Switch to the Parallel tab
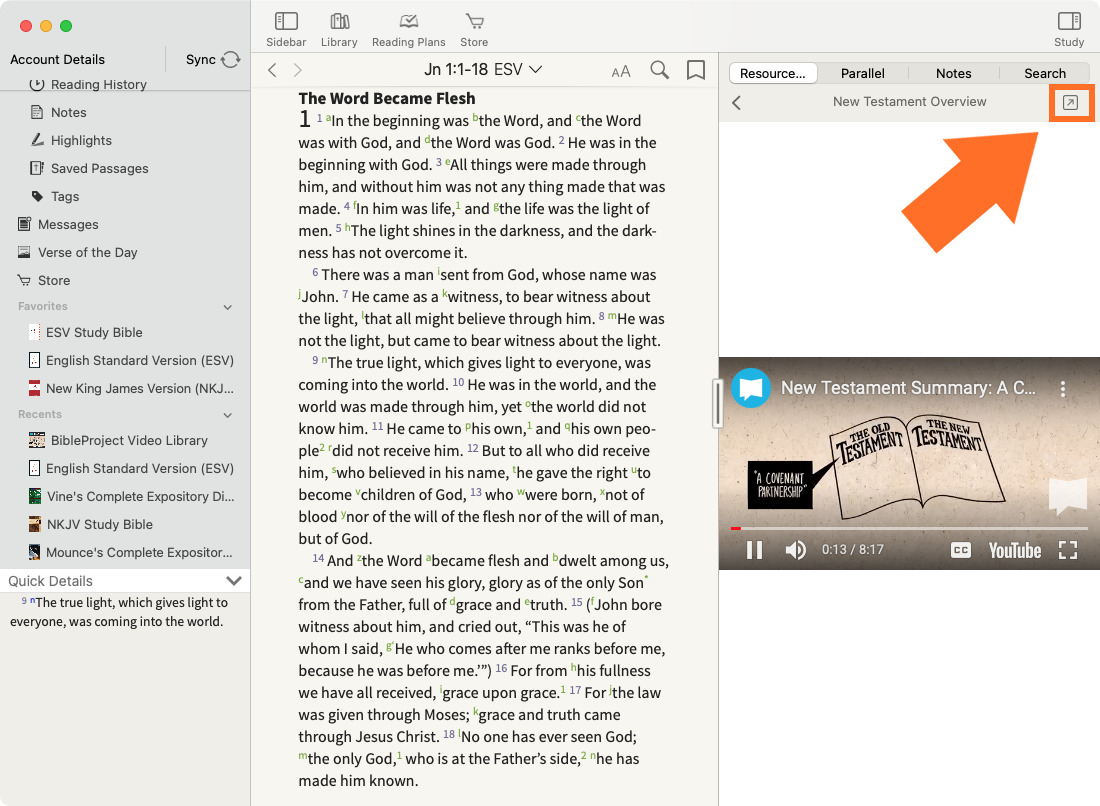This screenshot has height=806, width=1100. click(863, 74)
